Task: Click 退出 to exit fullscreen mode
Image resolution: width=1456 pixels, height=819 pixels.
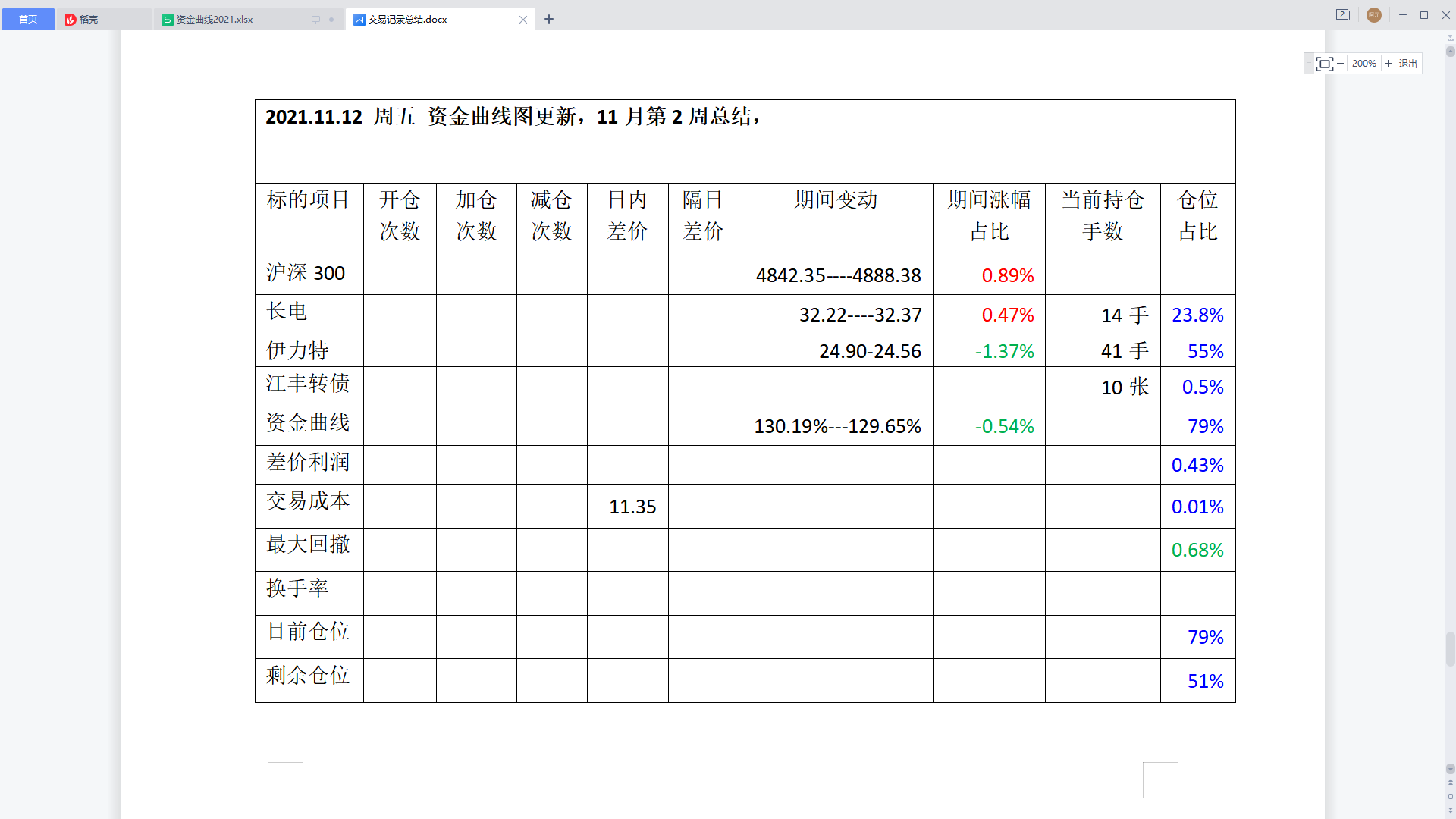Action: pos(1407,64)
